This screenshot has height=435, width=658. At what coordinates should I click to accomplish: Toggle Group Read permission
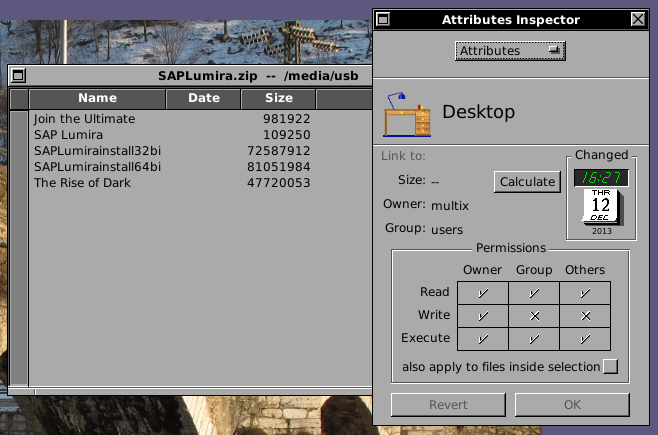coord(534,293)
